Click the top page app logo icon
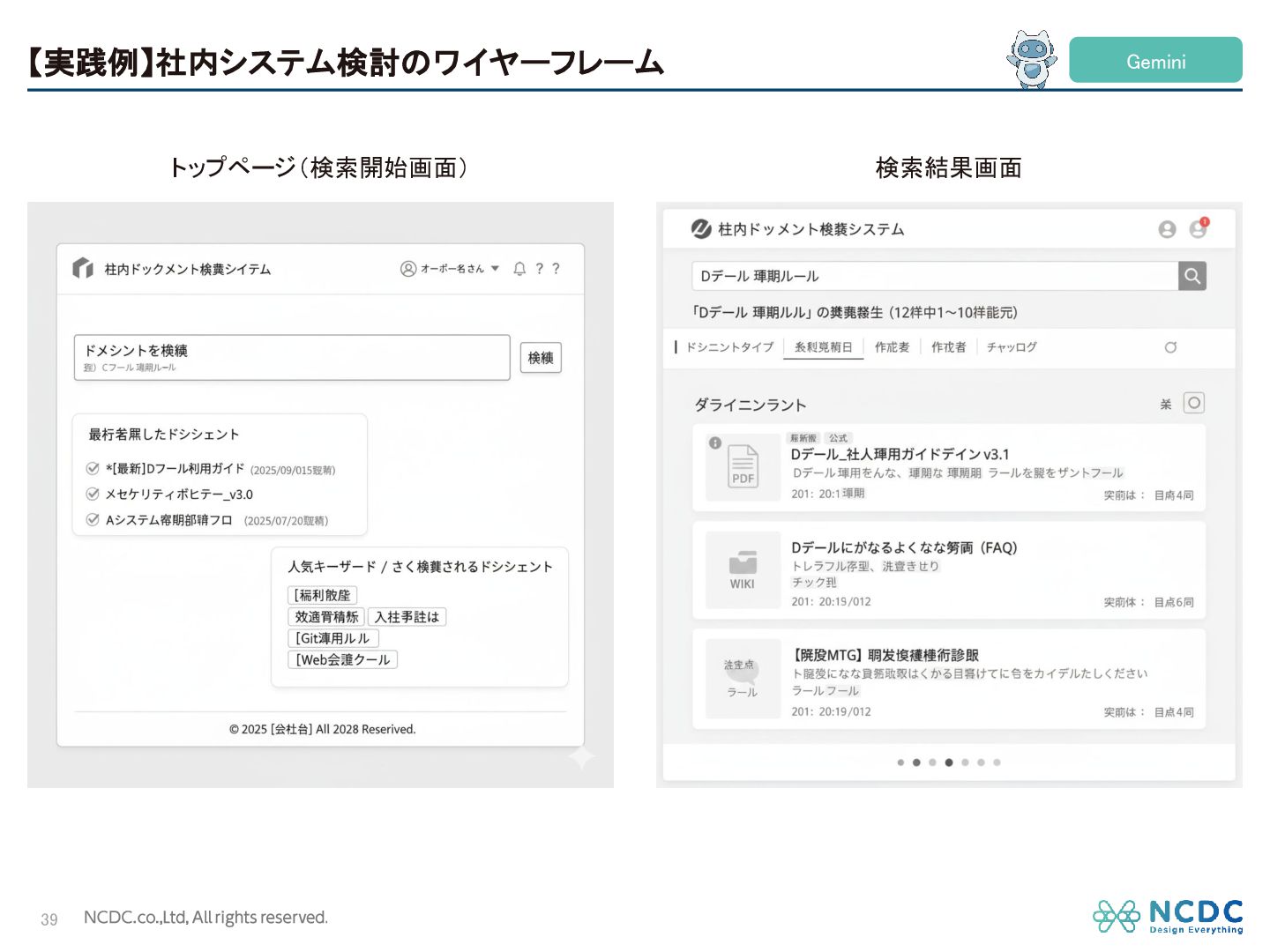The width and height of the screenshot is (1270, 952). click(83, 268)
